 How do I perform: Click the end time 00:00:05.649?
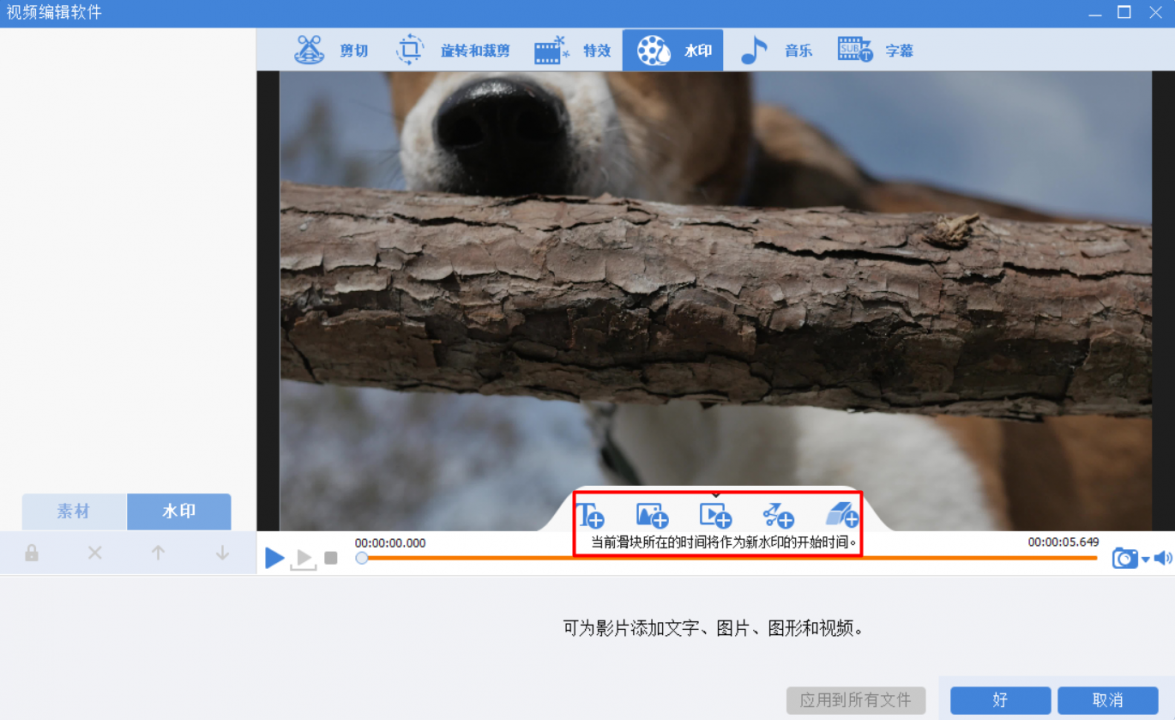click(x=1063, y=542)
